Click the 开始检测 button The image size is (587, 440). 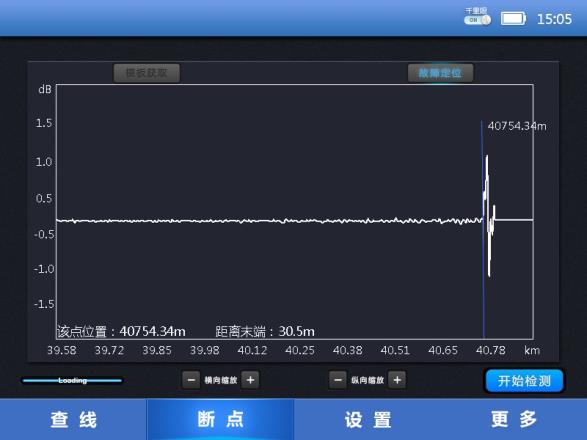click(x=524, y=381)
